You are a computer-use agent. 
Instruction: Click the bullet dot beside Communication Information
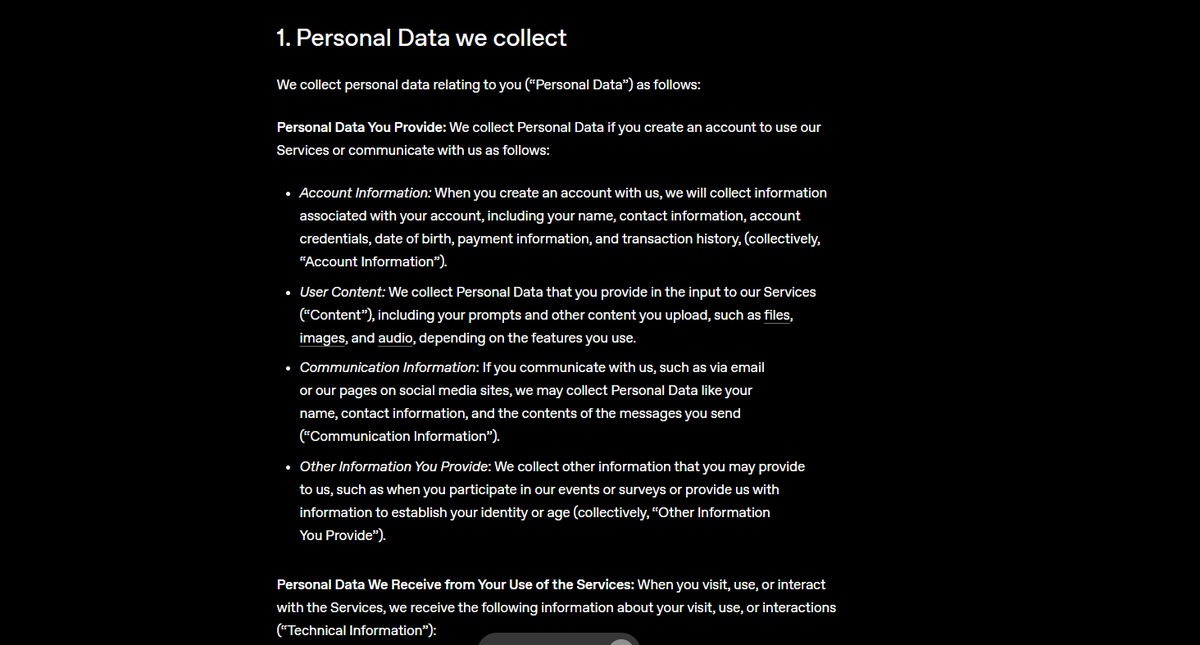coord(287,368)
